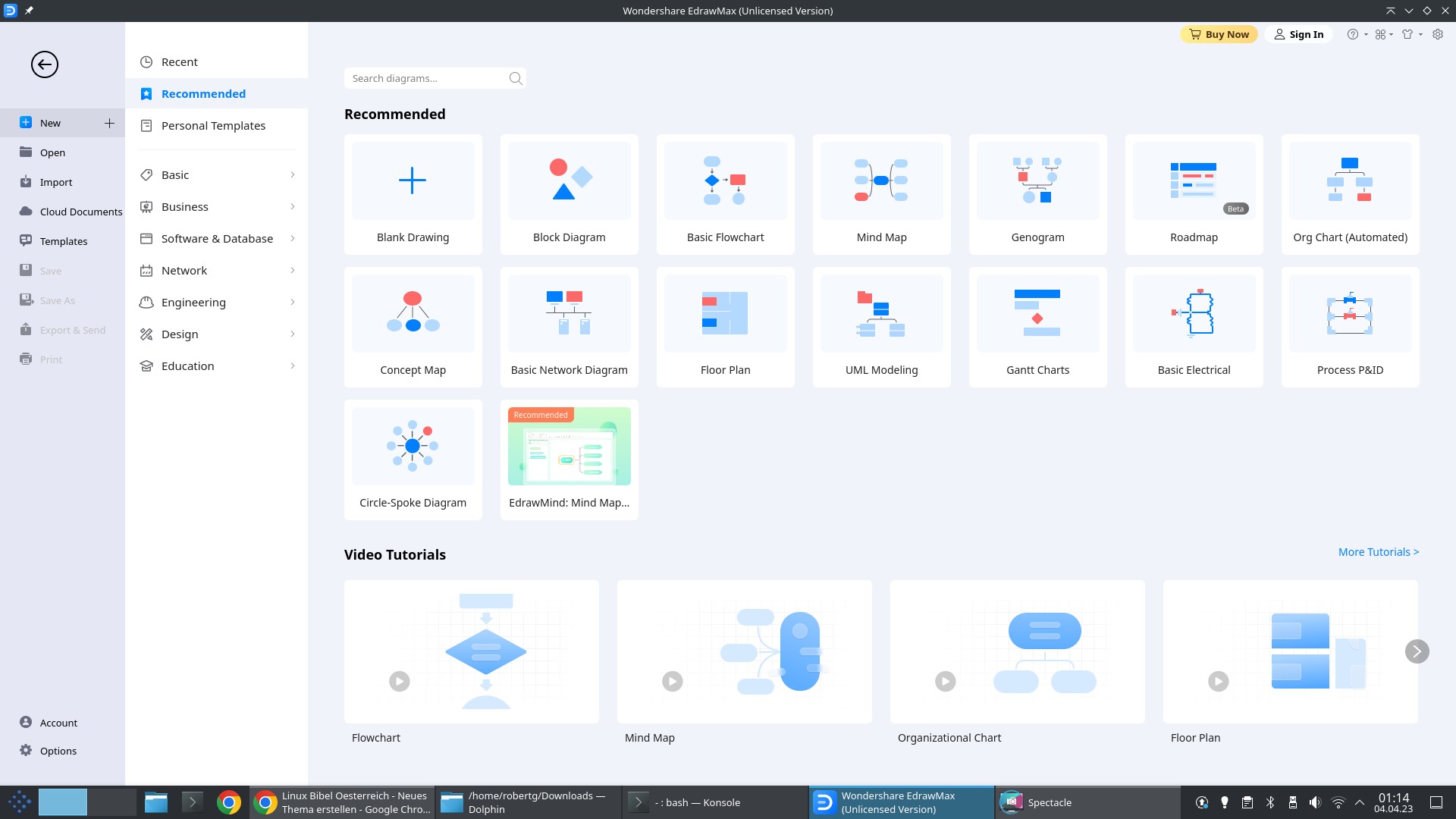1456x819 pixels.
Task: Open Google Chrome from taskbar
Action: pos(229,802)
